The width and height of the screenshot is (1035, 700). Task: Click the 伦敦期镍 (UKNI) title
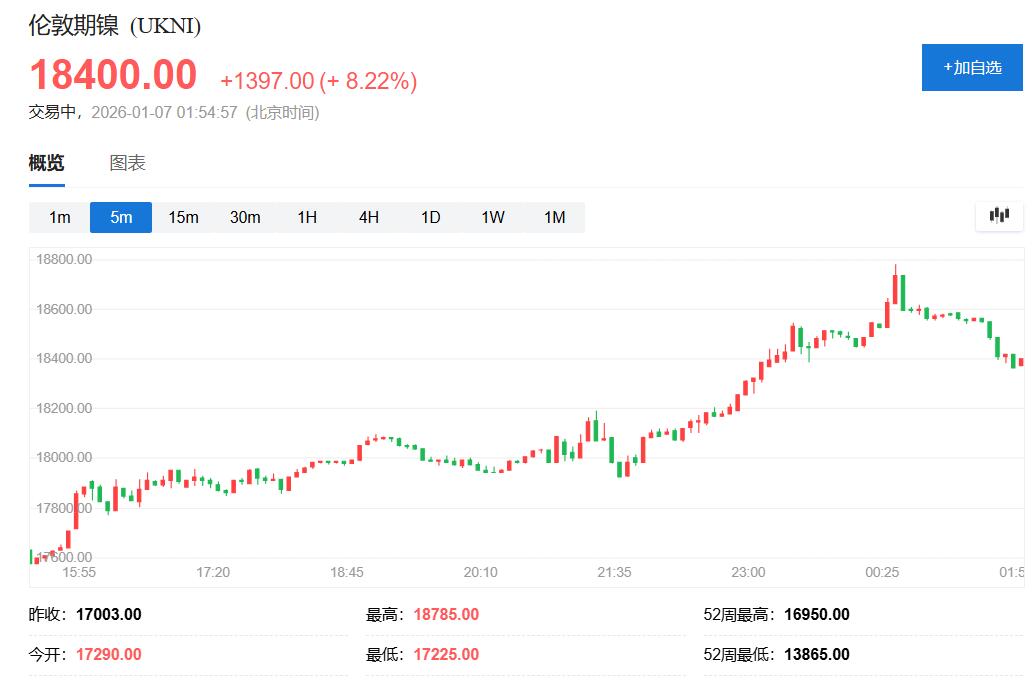pyautogui.click(x=115, y=26)
